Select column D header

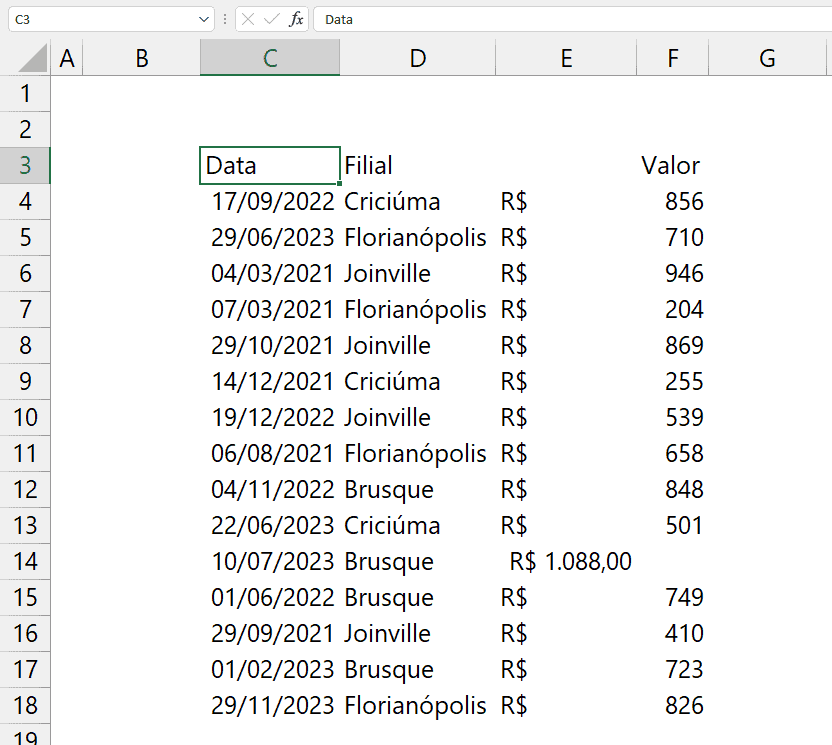(x=418, y=58)
